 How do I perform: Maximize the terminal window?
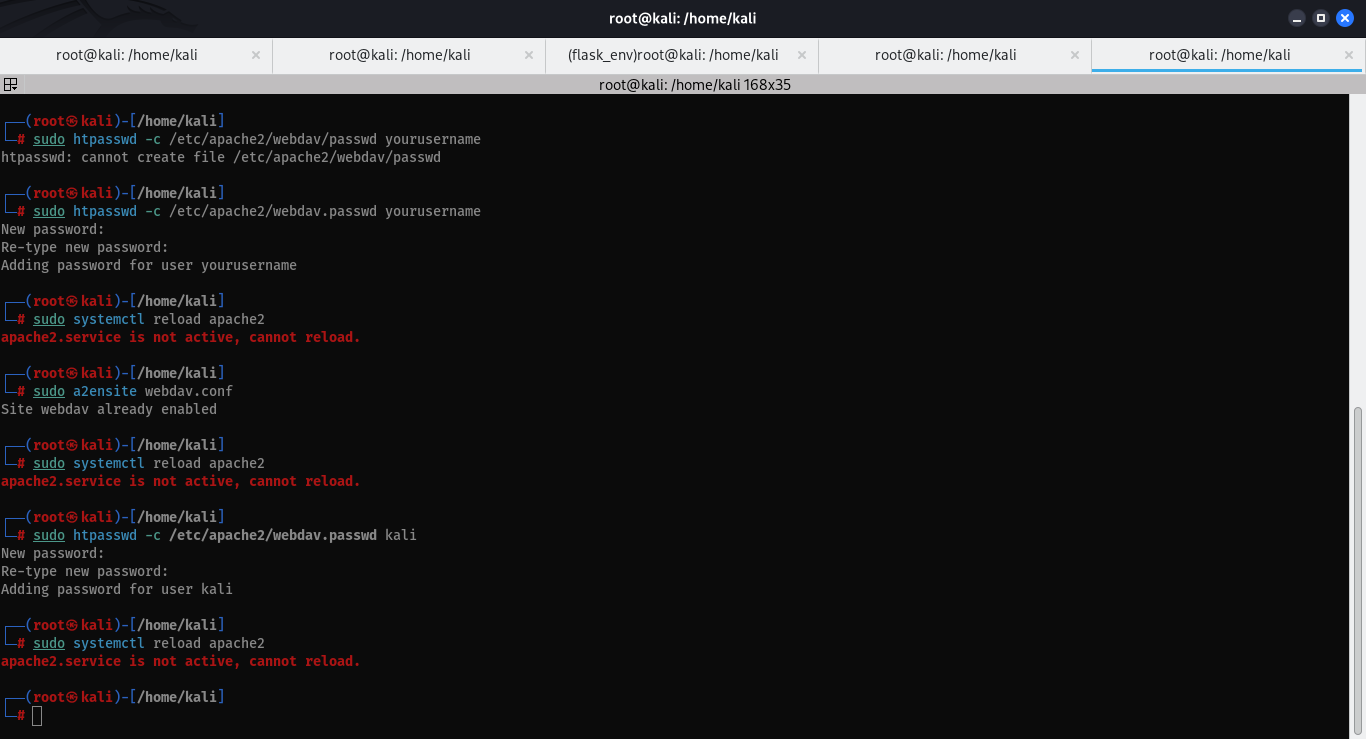pyautogui.click(x=1321, y=18)
